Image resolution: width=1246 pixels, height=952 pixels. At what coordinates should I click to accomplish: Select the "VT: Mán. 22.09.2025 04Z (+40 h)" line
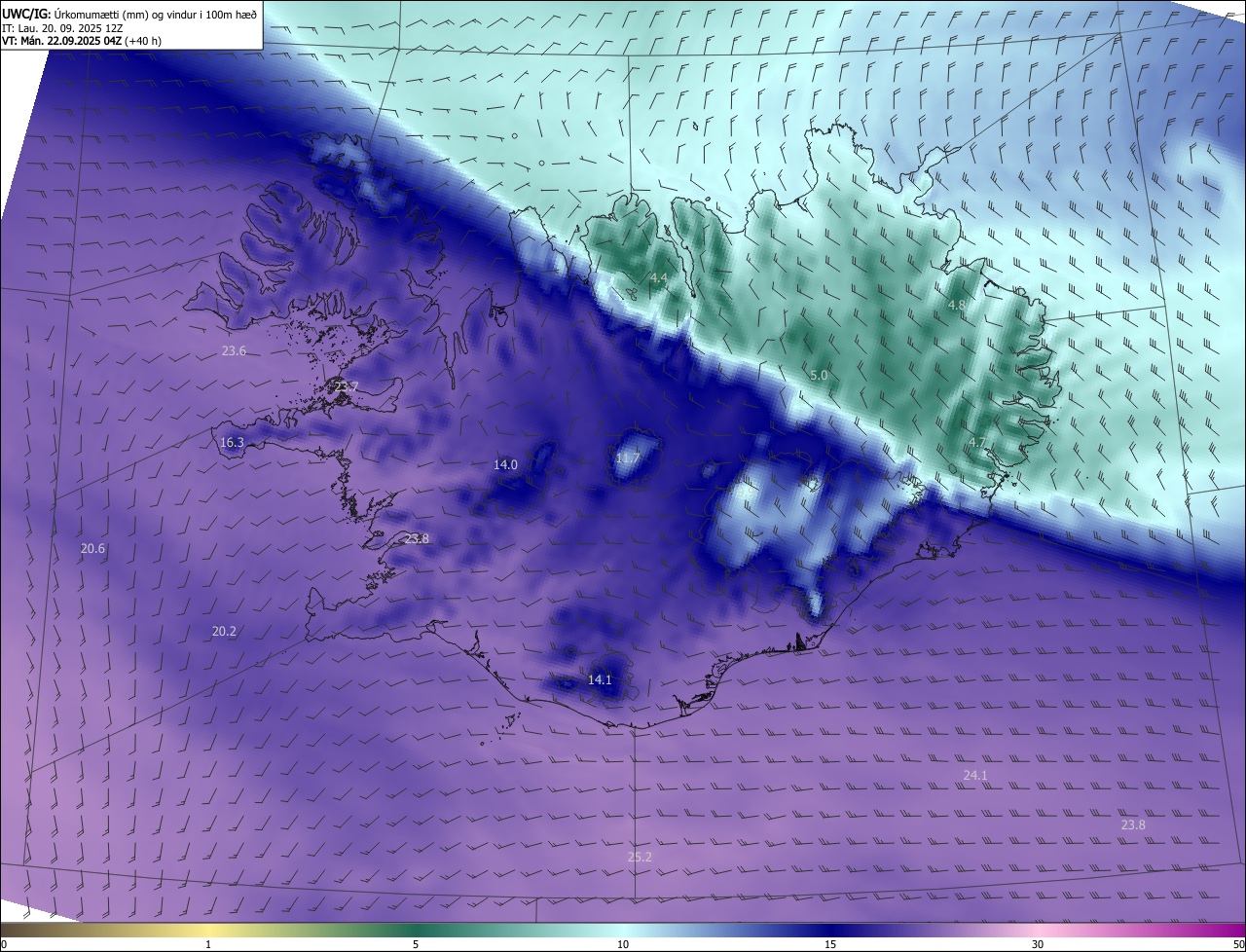pos(80,41)
